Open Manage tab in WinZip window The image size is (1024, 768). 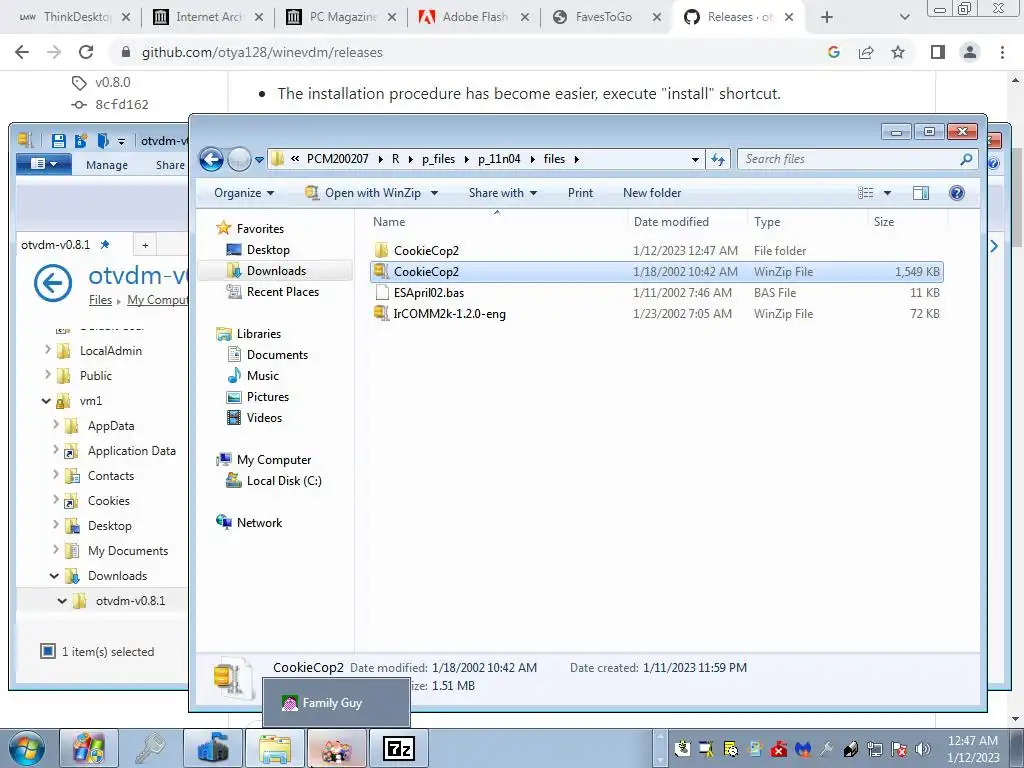[x=106, y=165]
